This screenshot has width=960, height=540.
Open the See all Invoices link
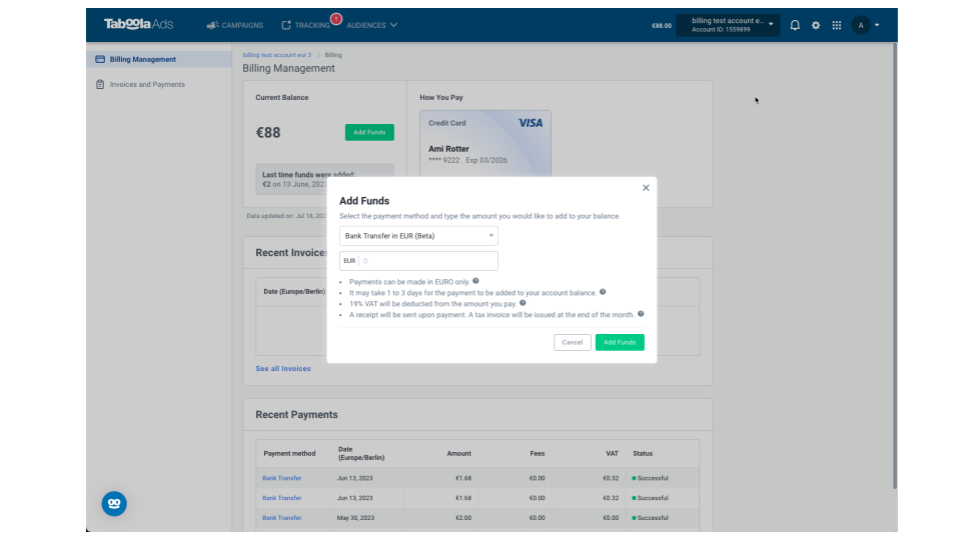pos(283,369)
